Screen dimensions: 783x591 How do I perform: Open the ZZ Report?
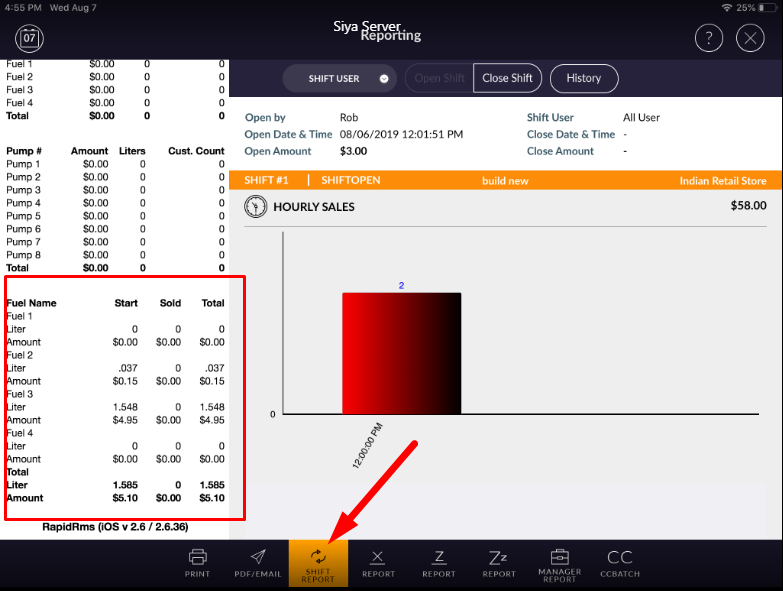click(499, 562)
